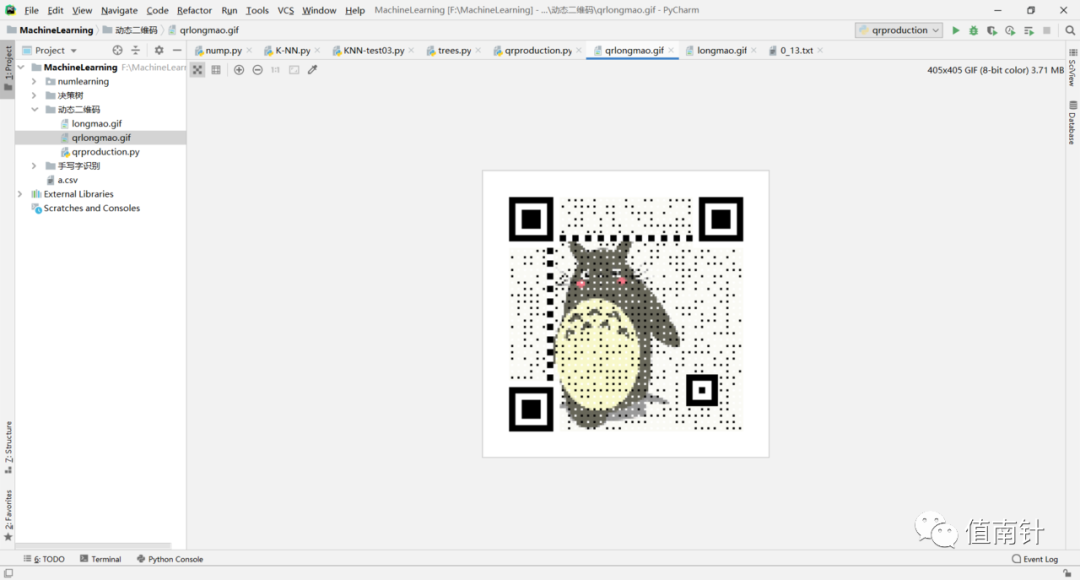The height and width of the screenshot is (580, 1080).
Task: Collapse the MachineLearning root folder
Action: 21,68
